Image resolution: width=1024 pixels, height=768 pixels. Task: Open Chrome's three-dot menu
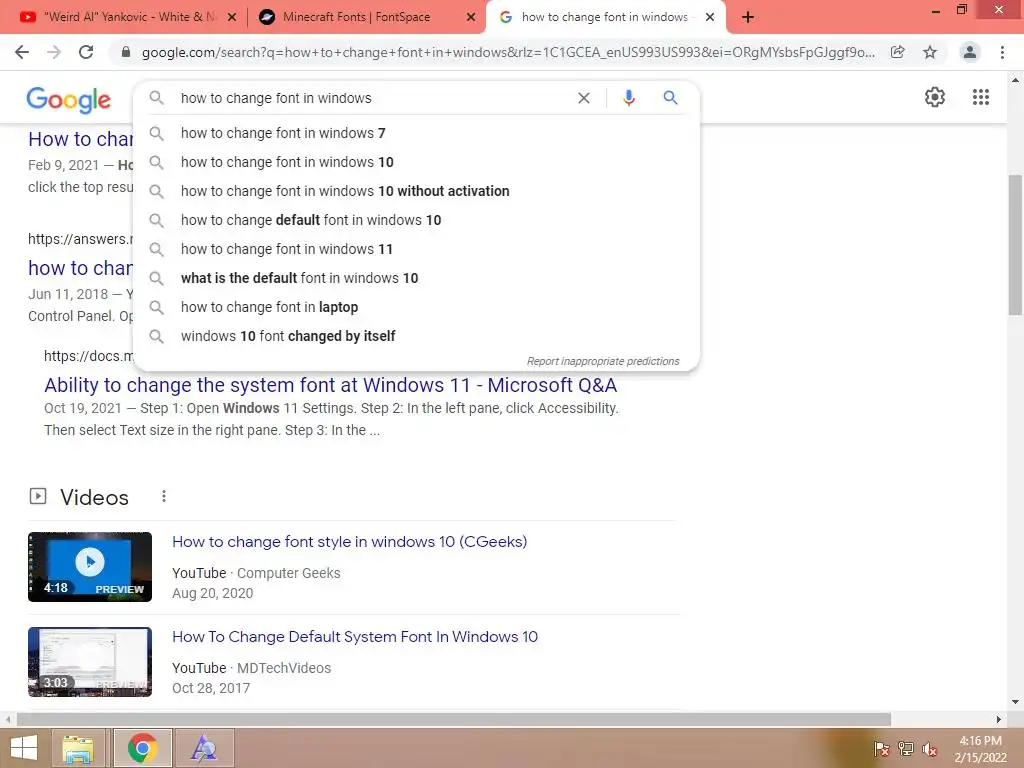coord(1002,52)
